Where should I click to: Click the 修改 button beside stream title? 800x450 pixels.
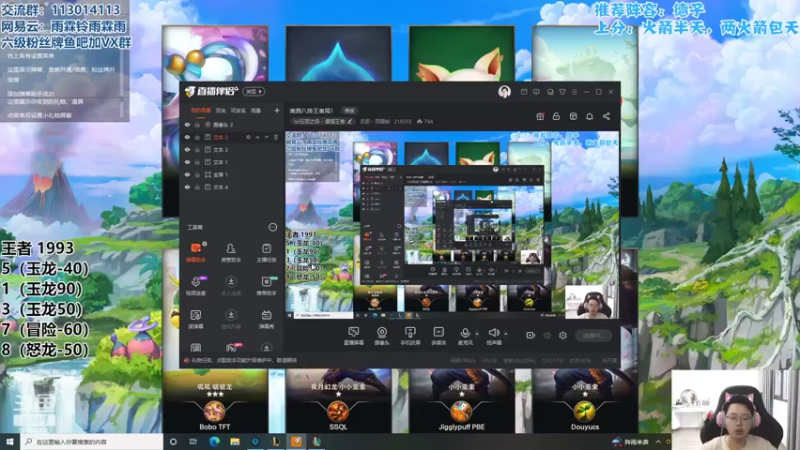349,111
